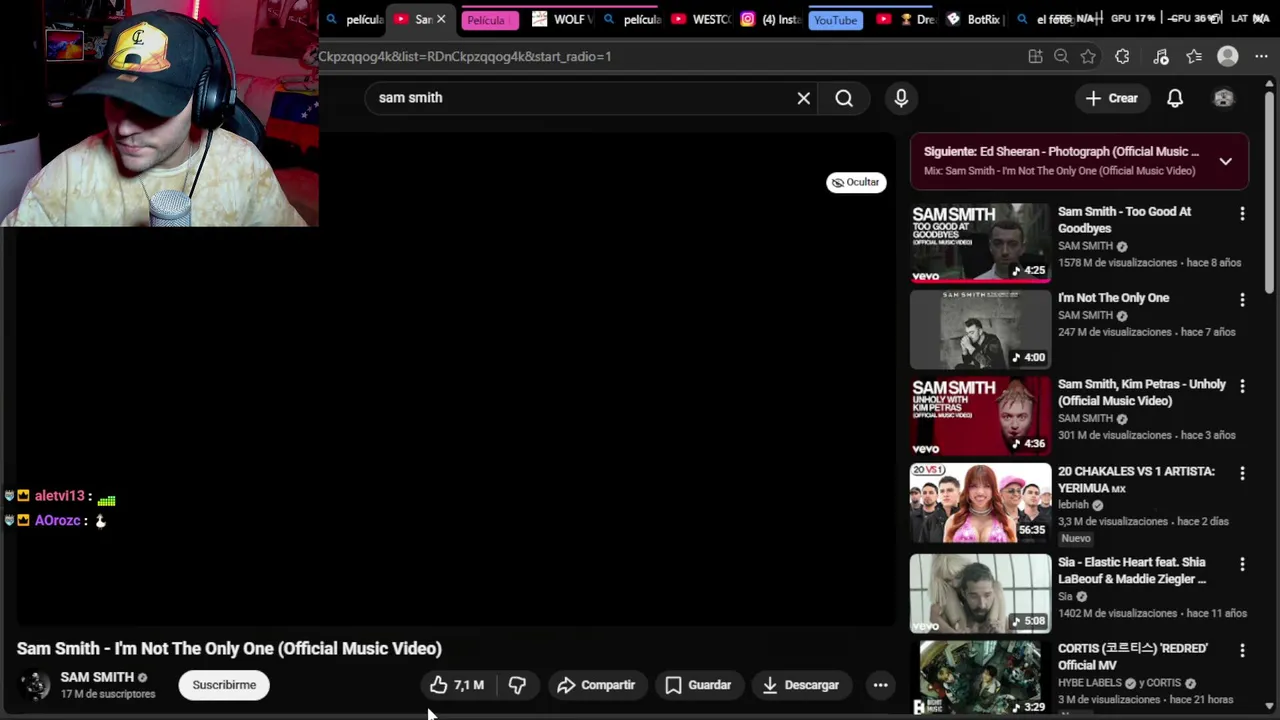Viewport: 1280px width, 720px height.
Task: Open the SAM SMITH channel avatar
Action: click(x=35, y=685)
